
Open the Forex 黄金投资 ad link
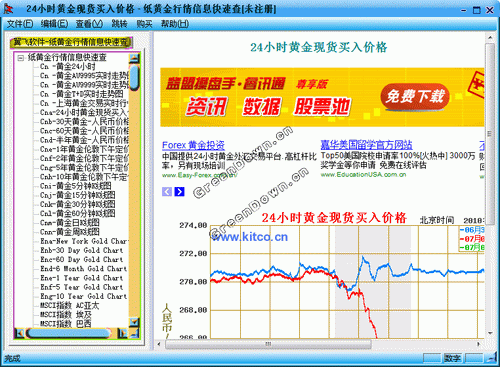pyautogui.click(x=193, y=145)
